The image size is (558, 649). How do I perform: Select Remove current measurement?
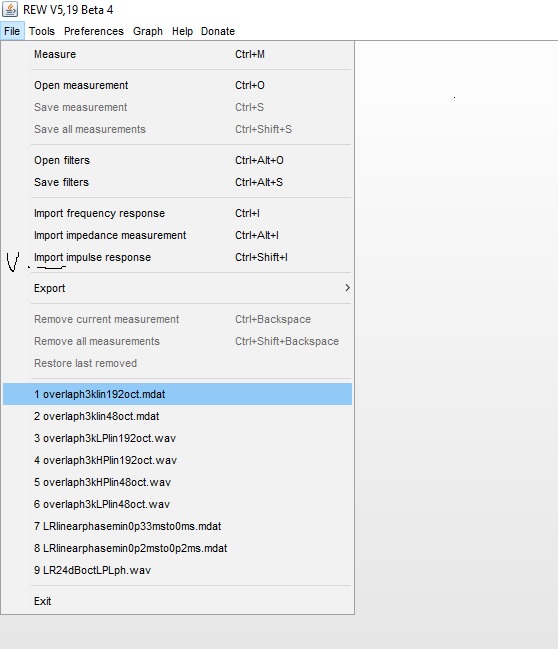coord(177,319)
